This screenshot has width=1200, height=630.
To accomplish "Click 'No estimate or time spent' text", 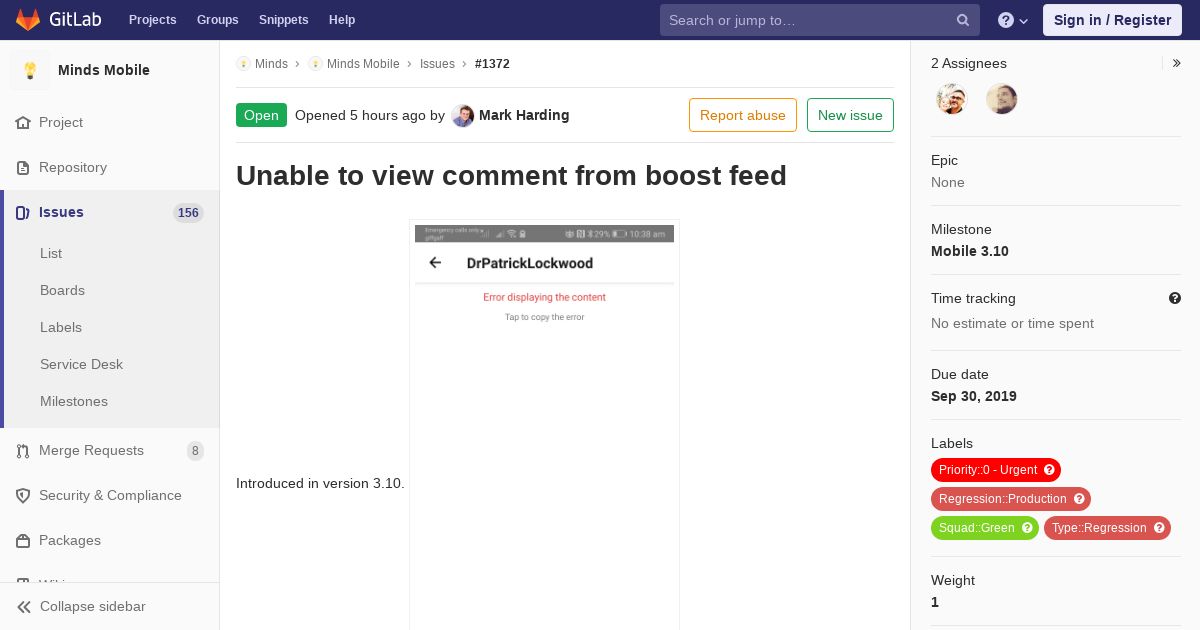I will (x=1012, y=323).
